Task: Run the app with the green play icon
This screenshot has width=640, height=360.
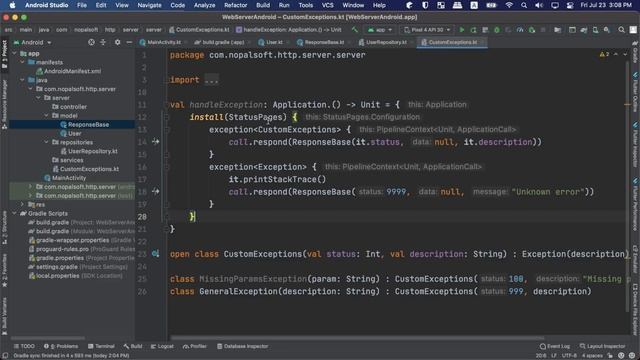Action: (462, 30)
